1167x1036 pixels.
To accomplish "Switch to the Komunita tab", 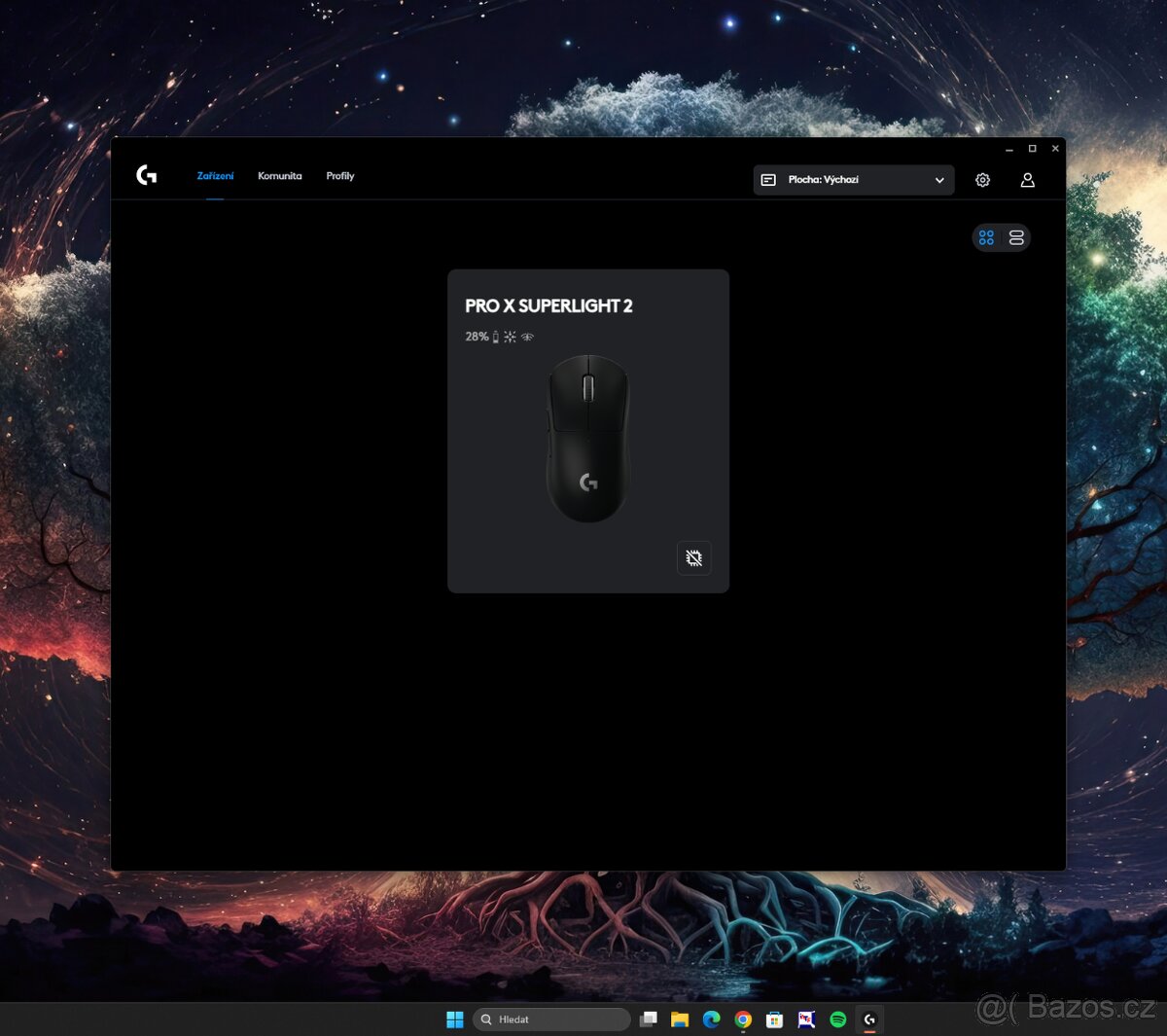I will [279, 176].
